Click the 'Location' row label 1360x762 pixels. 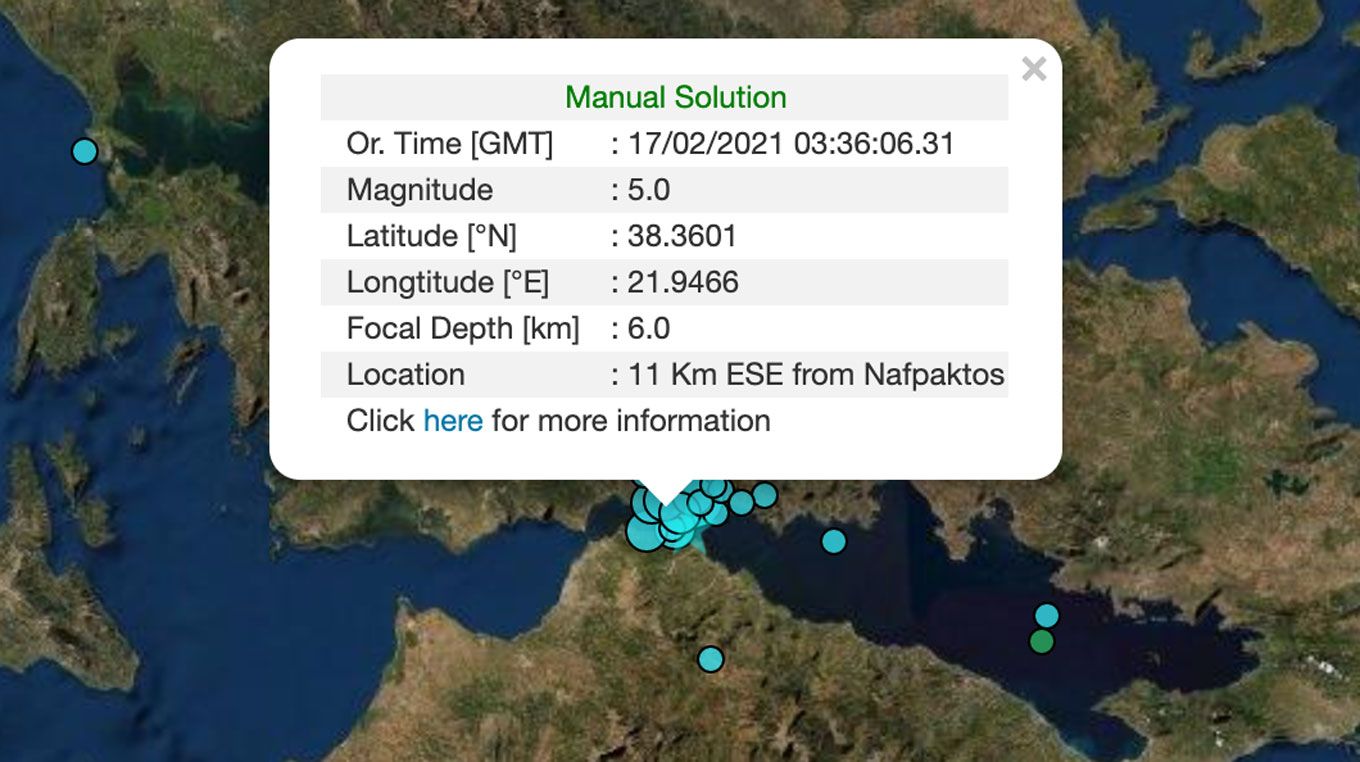coord(405,375)
